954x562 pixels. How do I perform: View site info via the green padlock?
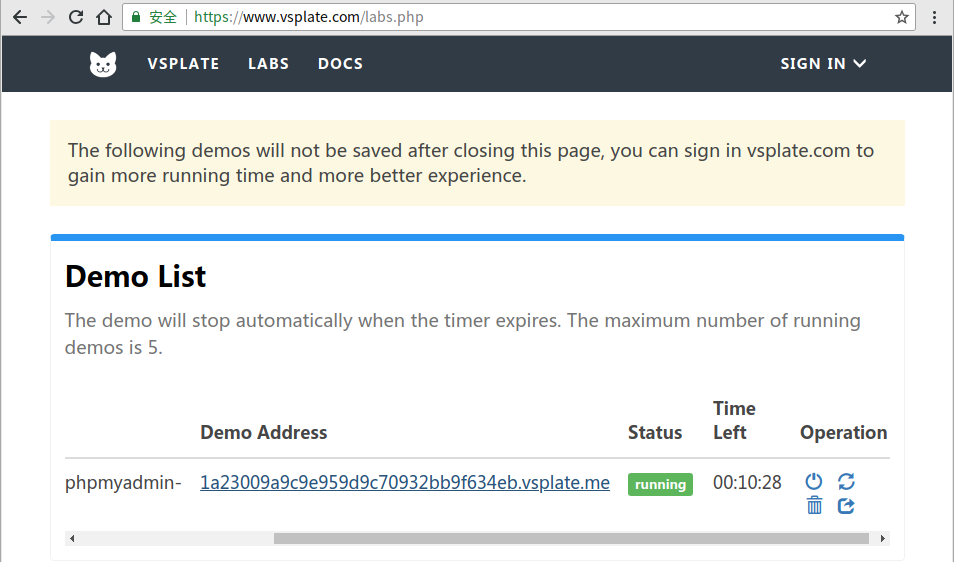tap(136, 17)
